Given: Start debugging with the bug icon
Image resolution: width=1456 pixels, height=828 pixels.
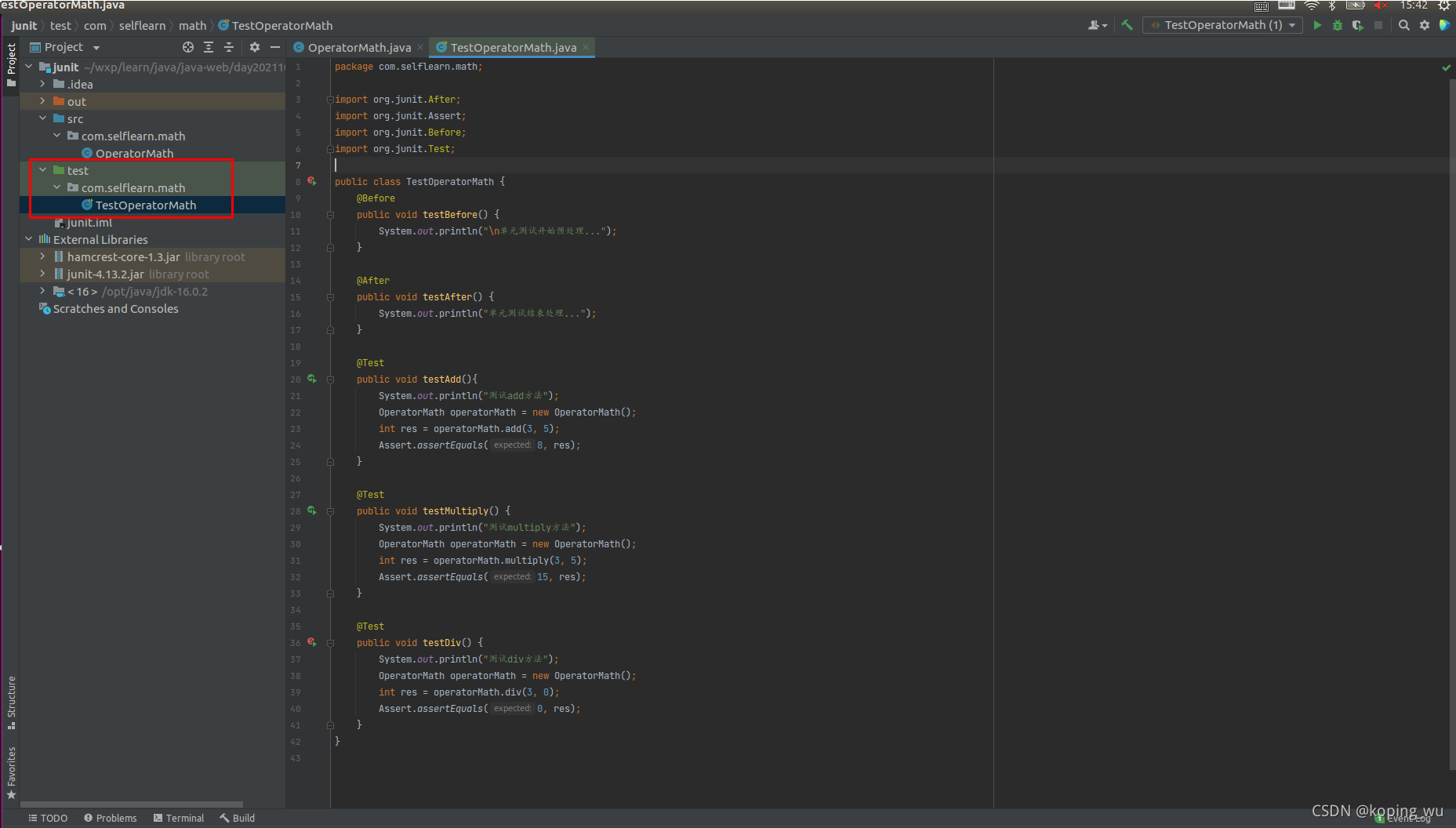Looking at the screenshot, I should (1338, 25).
